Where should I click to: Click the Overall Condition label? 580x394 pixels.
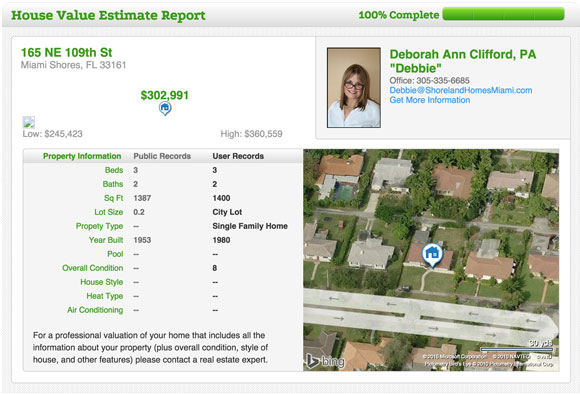tap(92, 268)
